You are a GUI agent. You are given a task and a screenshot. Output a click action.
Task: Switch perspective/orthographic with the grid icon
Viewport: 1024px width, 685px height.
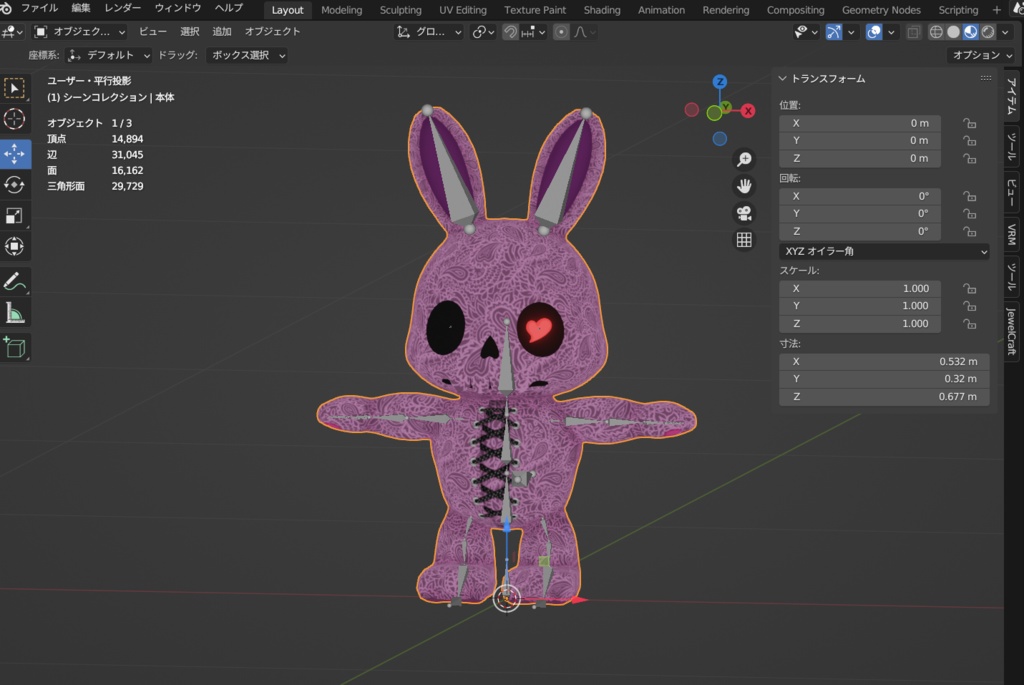point(744,240)
